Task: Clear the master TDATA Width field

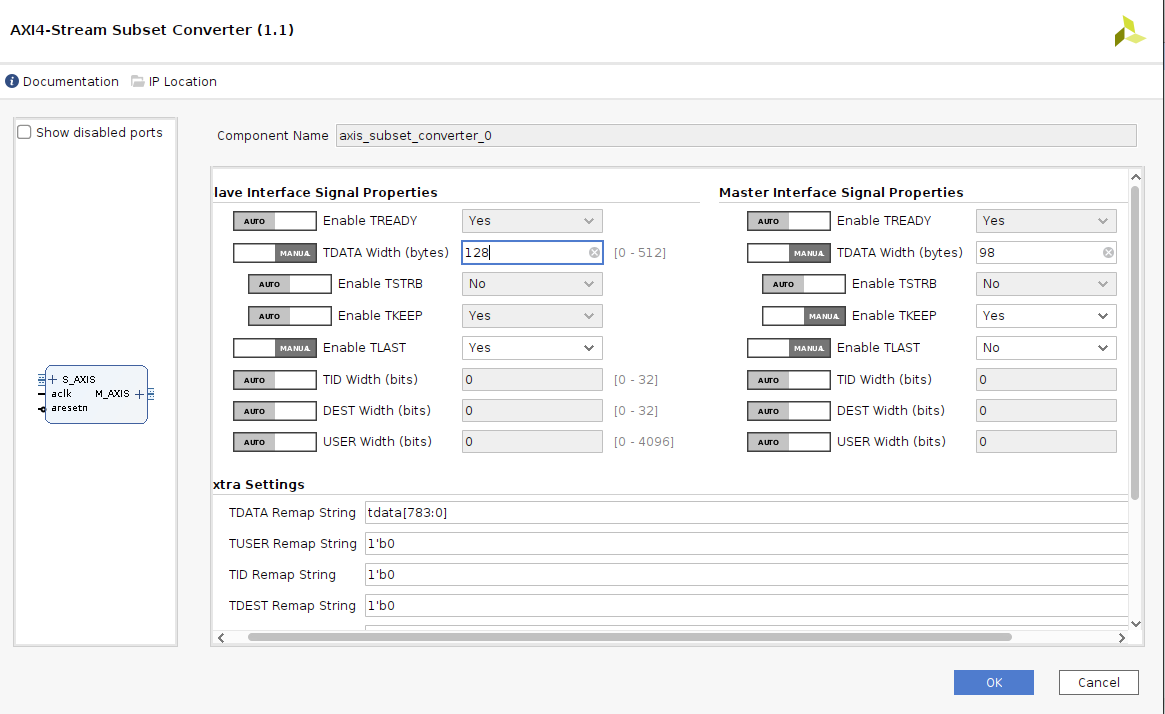Action: pyautogui.click(x=1108, y=253)
